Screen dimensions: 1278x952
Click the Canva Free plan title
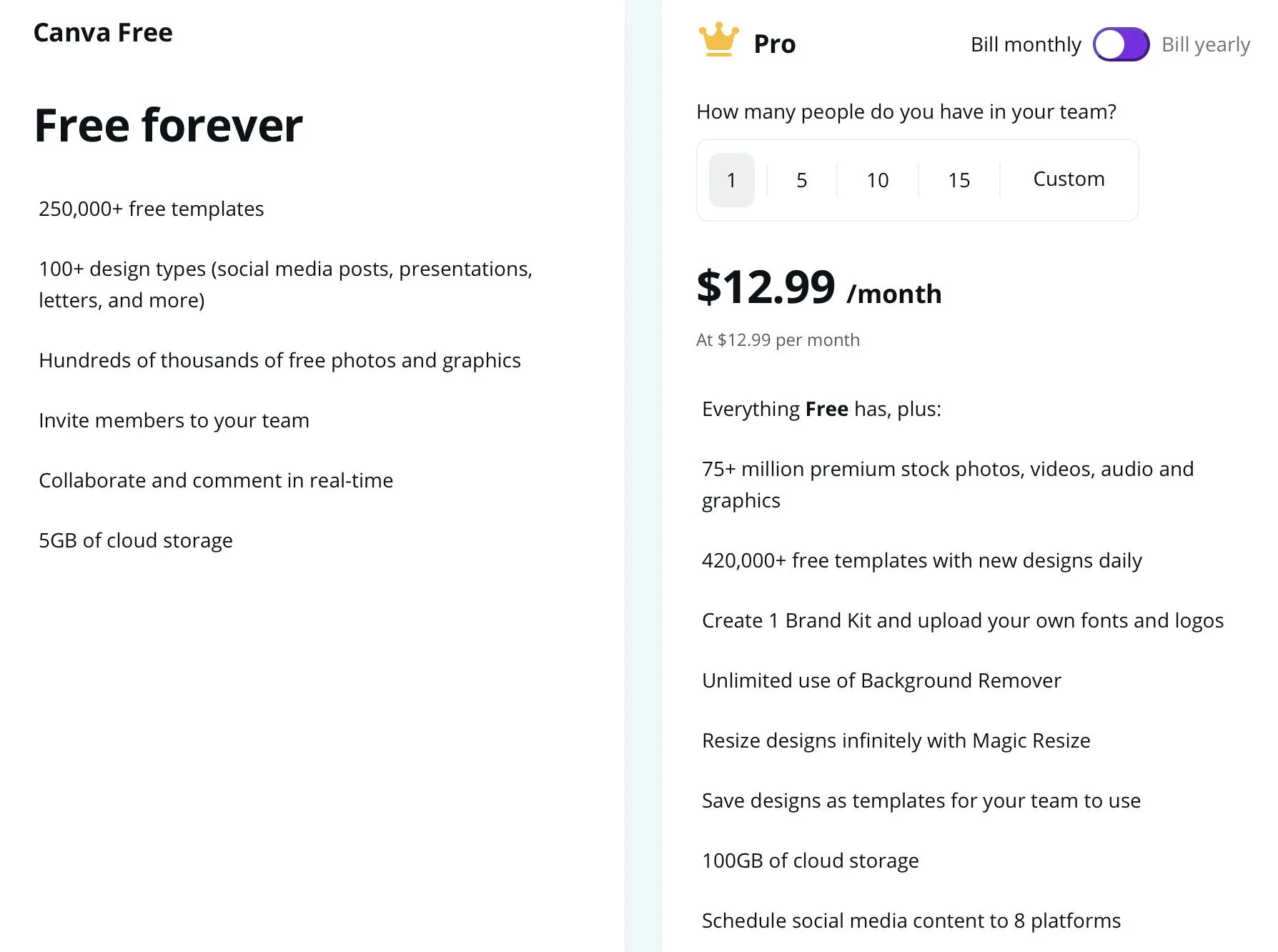click(103, 33)
